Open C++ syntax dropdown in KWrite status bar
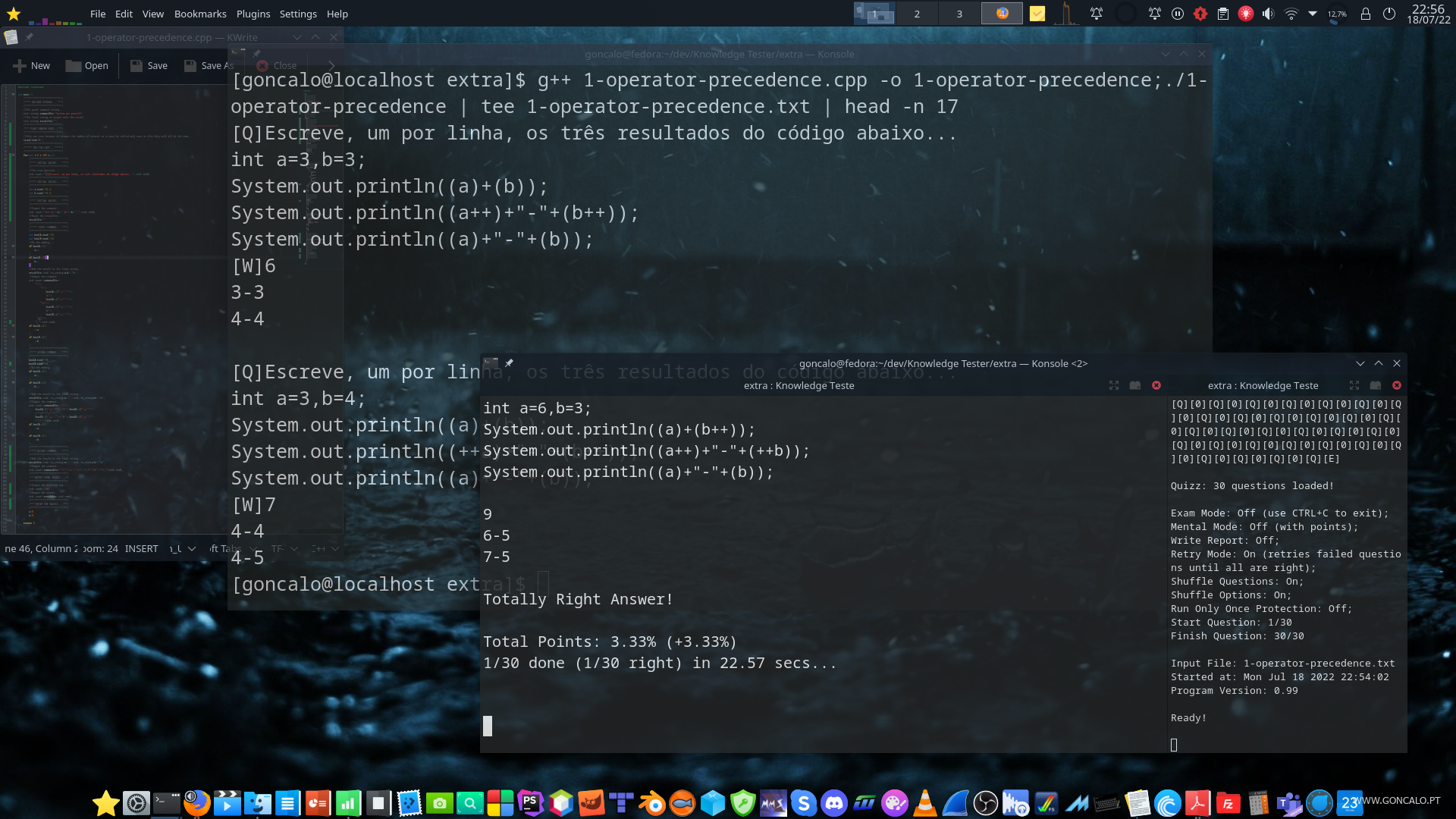The width and height of the screenshot is (1456, 819). [x=325, y=548]
